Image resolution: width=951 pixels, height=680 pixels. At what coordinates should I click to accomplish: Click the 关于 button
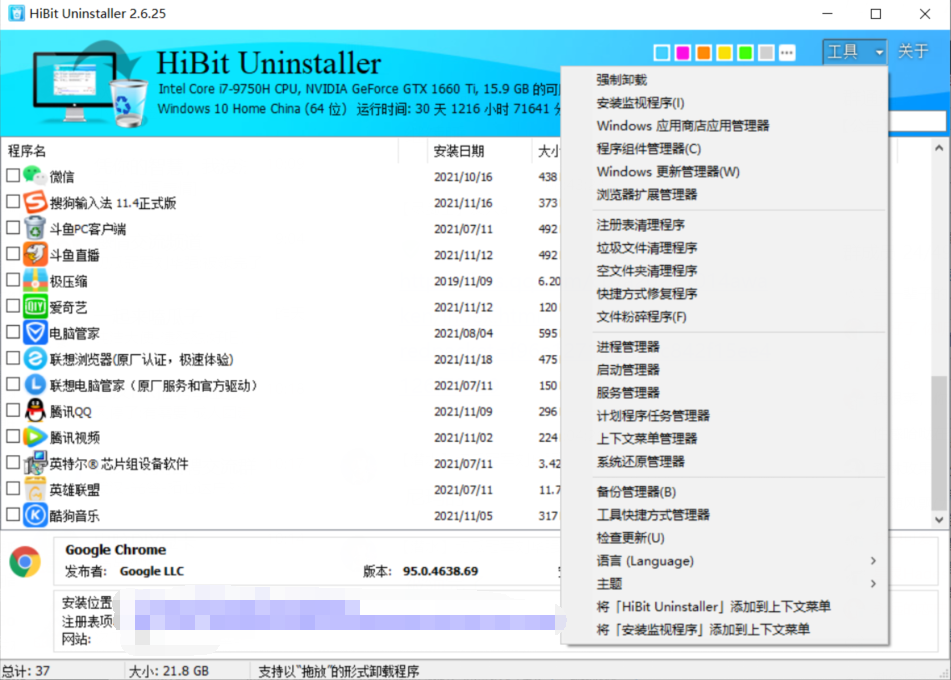[913, 52]
